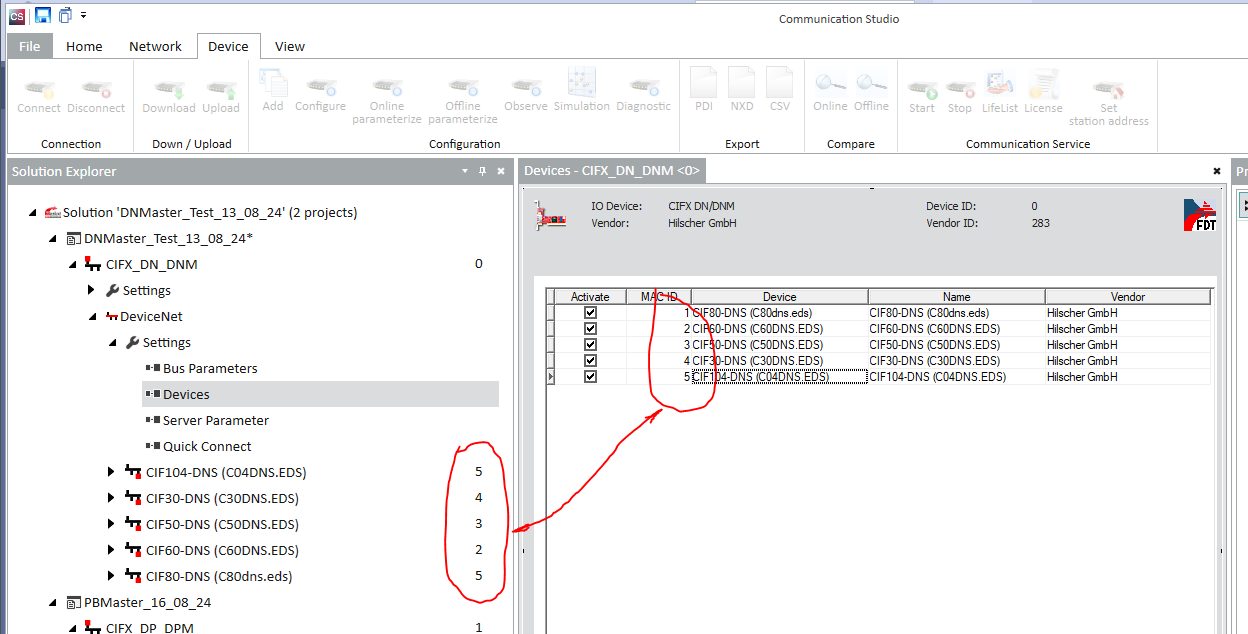1248x634 pixels.
Task: Collapse the Solution 'DNMaster_Test_13_08_24' node
Action: click(33, 213)
